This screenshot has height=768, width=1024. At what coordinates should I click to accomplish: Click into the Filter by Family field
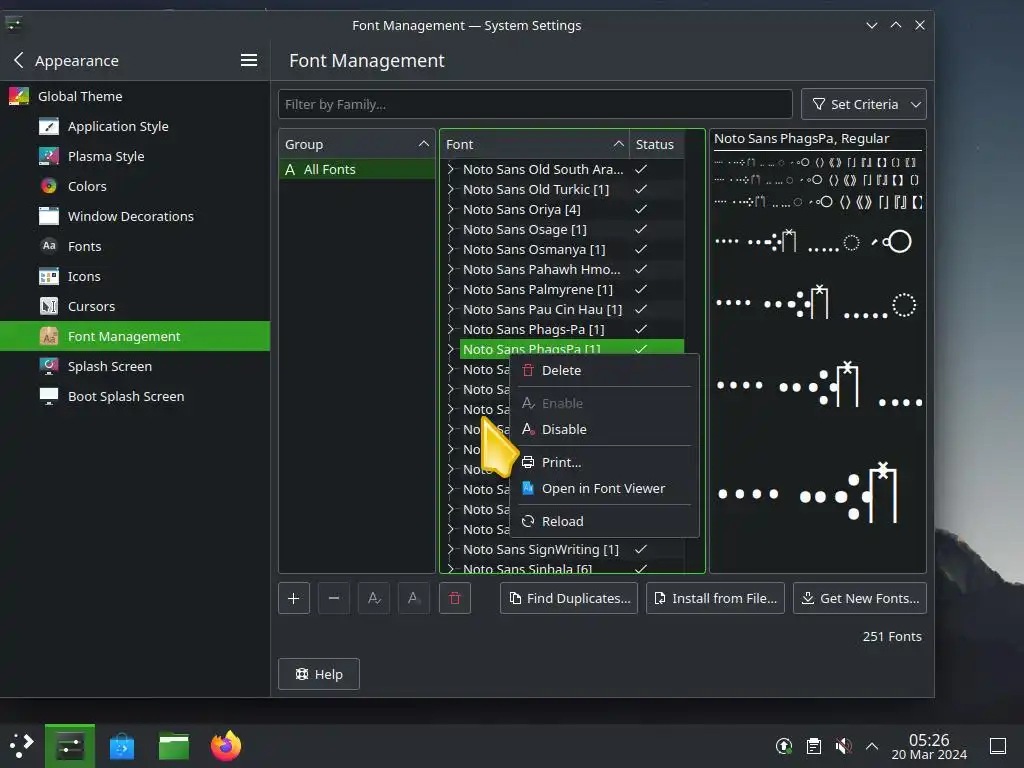(535, 104)
